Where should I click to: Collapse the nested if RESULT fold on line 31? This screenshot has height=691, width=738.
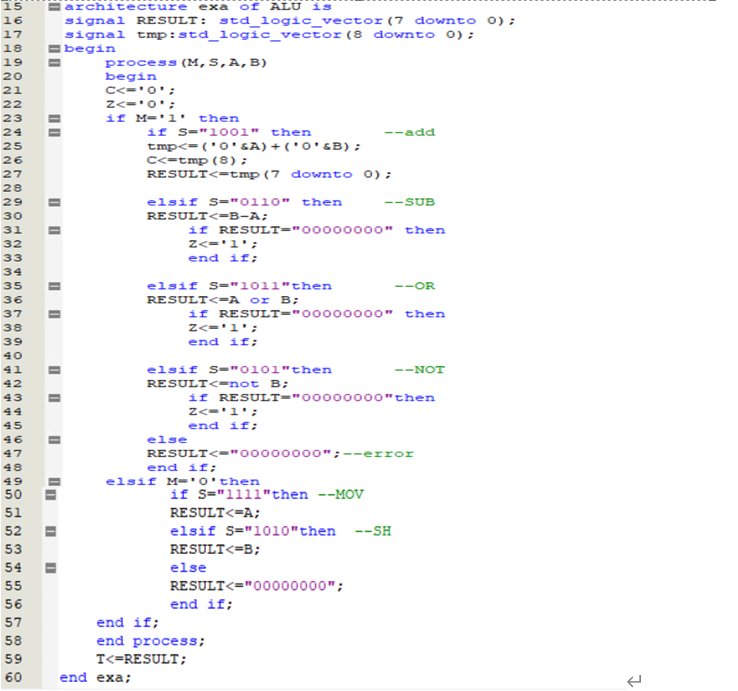coord(55,230)
